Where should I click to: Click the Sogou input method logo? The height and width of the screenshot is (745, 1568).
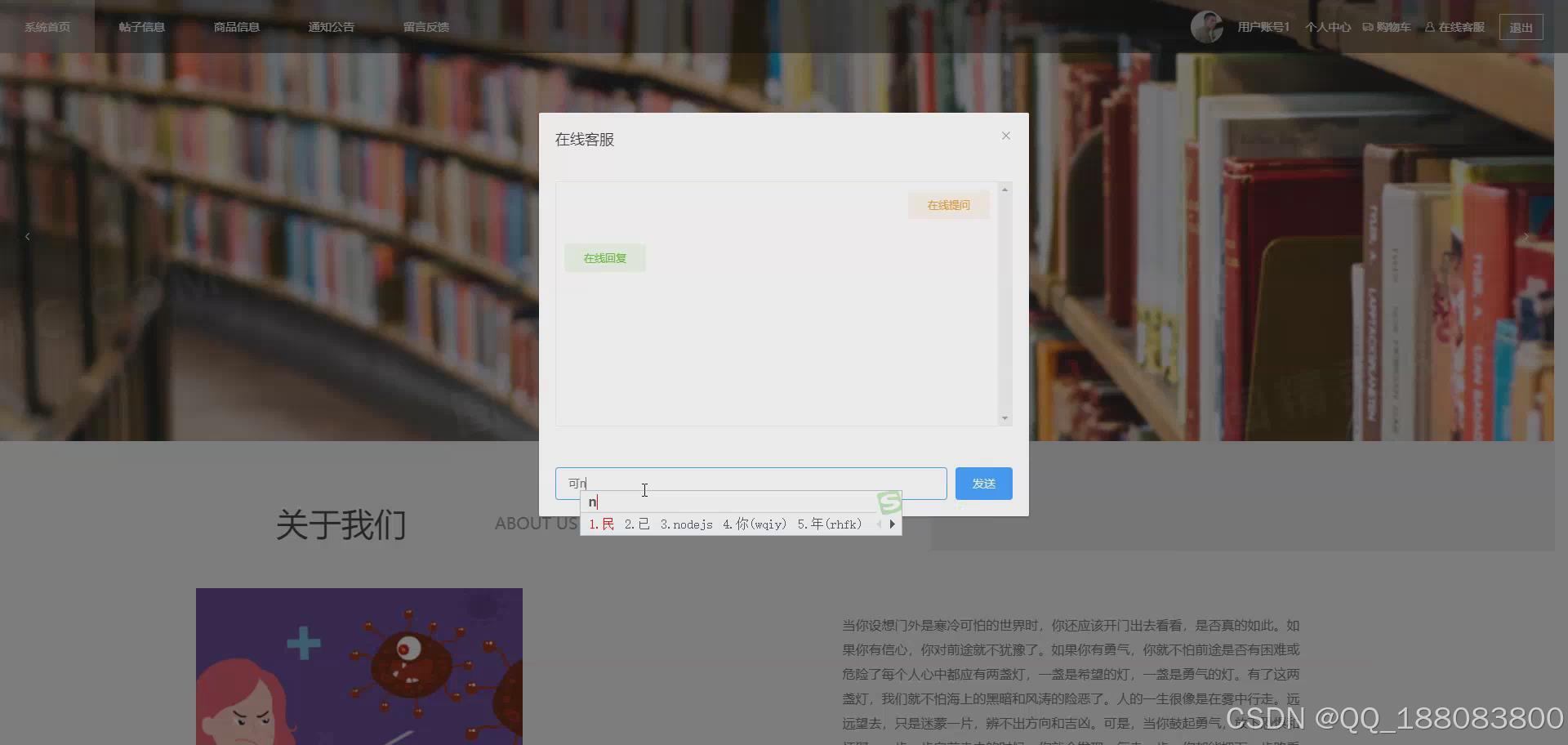889,502
